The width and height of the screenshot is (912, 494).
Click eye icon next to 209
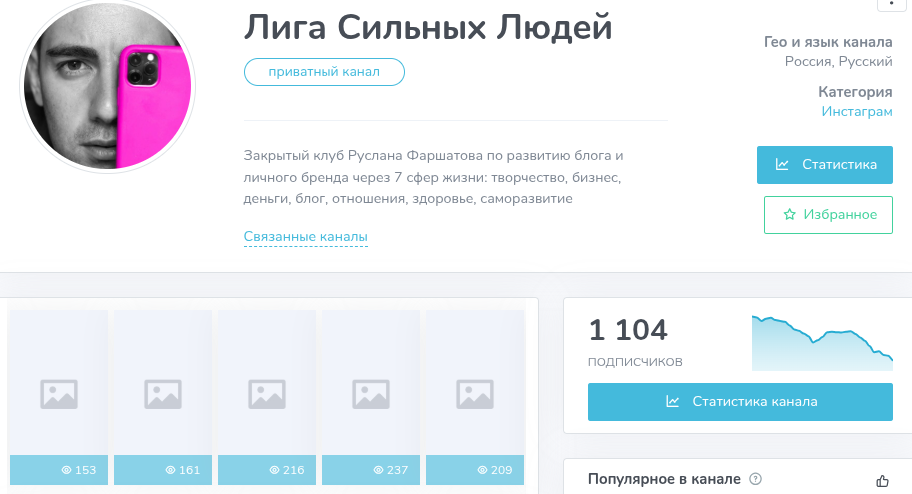tap(483, 470)
